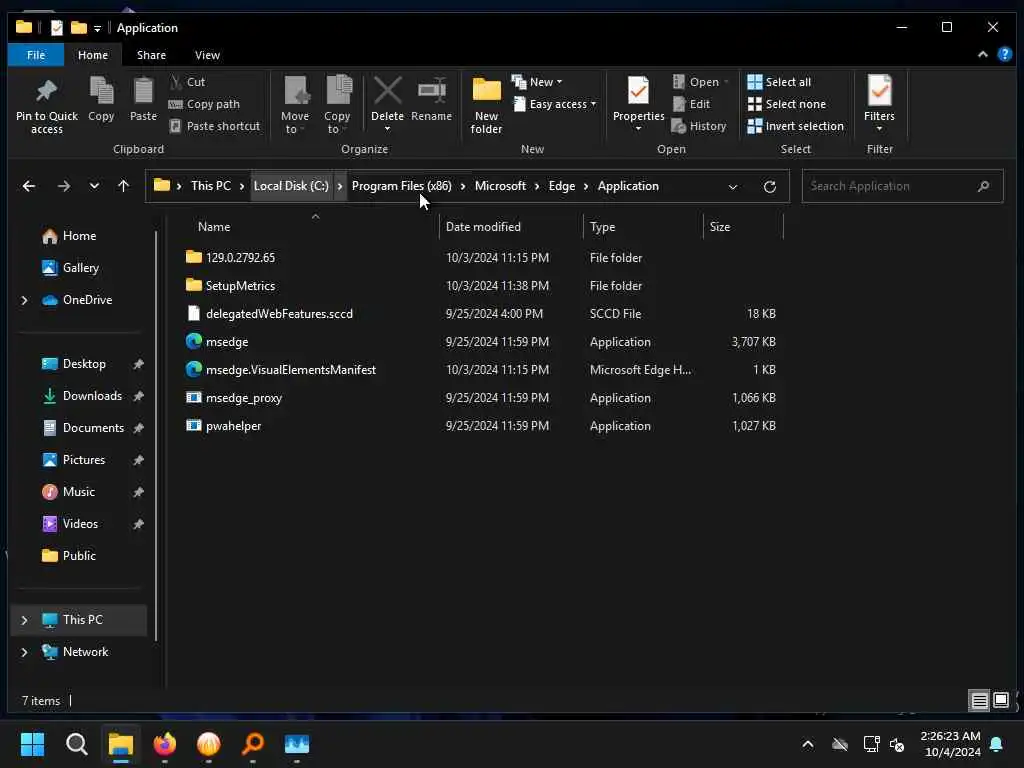Click Edge breadcrumb in address bar

pyautogui.click(x=562, y=186)
